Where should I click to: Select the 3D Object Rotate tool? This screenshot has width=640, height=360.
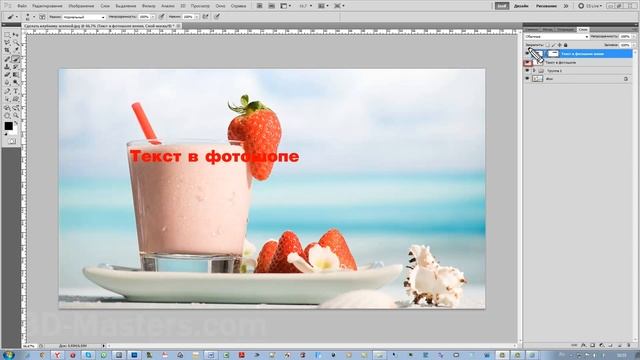point(7,108)
